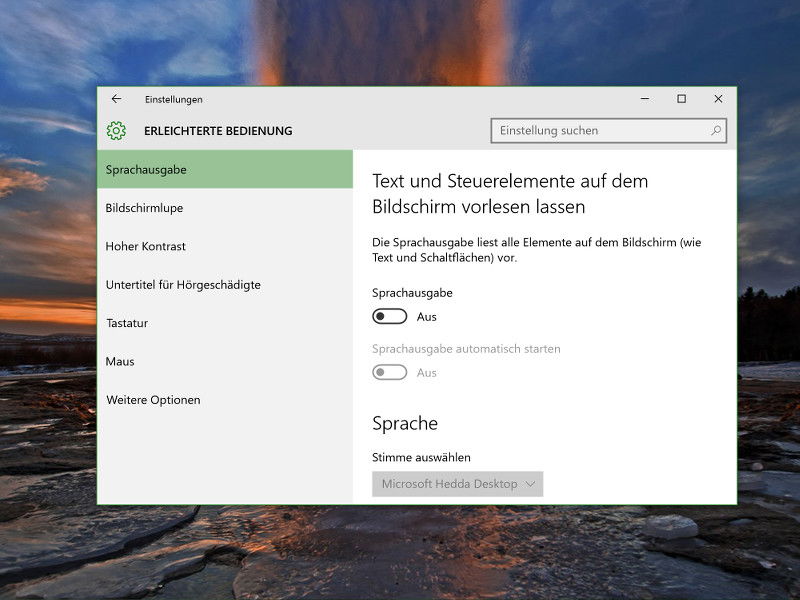The height and width of the screenshot is (600, 800).
Task: Click the back arrow in Einstellungen
Action: point(116,99)
